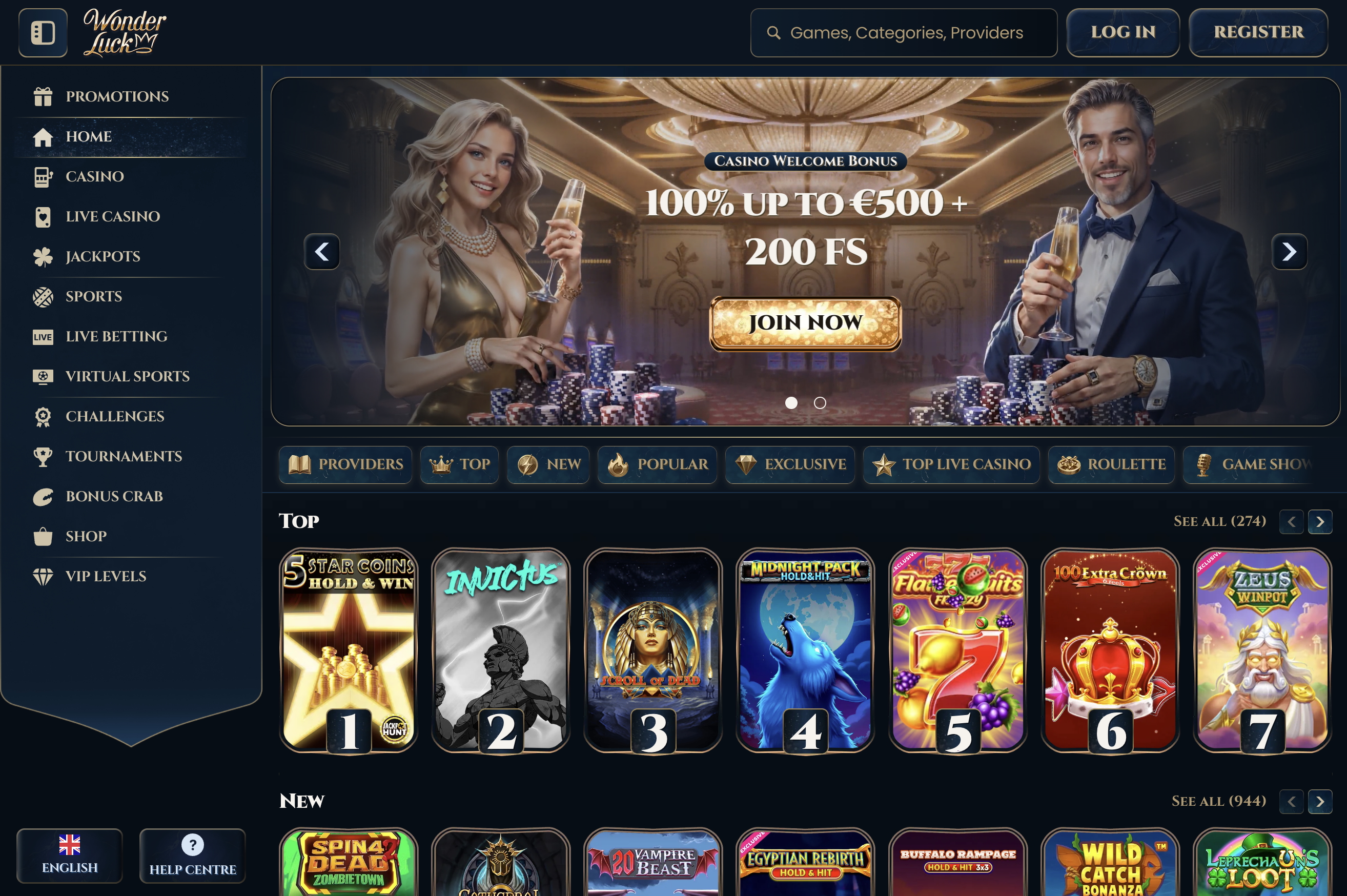Image resolution: width=1347 pixels, height=896 pixels.
Task: Show next Top games with the right chevron
Action: 1320,522
